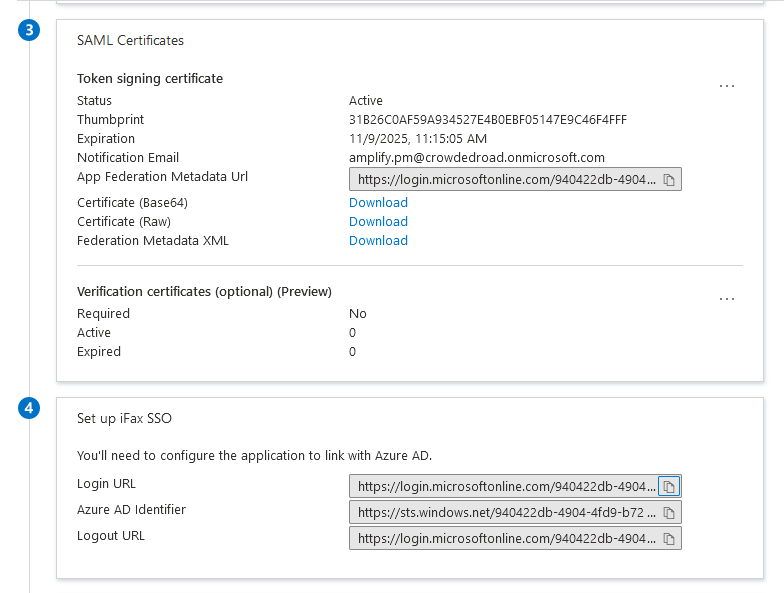784x593 pixels.
Task: Select the step 3 circle badge
Action: (29, 30)
